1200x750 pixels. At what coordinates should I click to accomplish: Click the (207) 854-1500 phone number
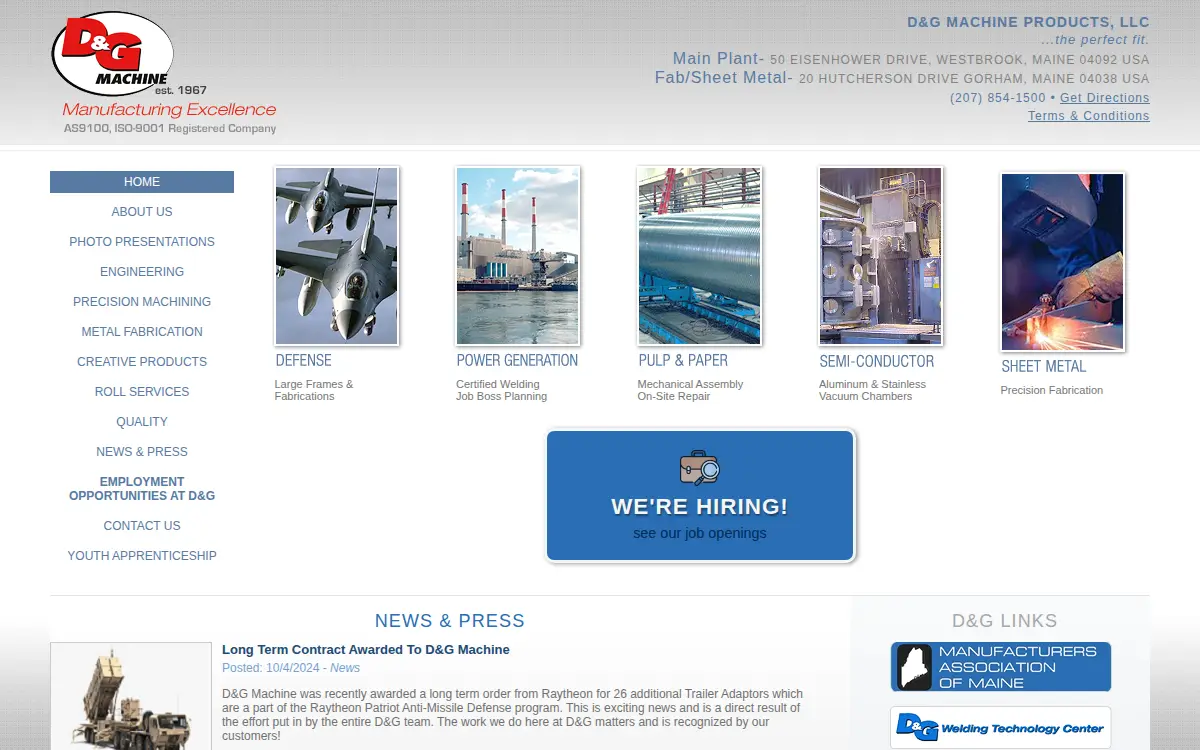pyautogui.click(x=998, y=98)
